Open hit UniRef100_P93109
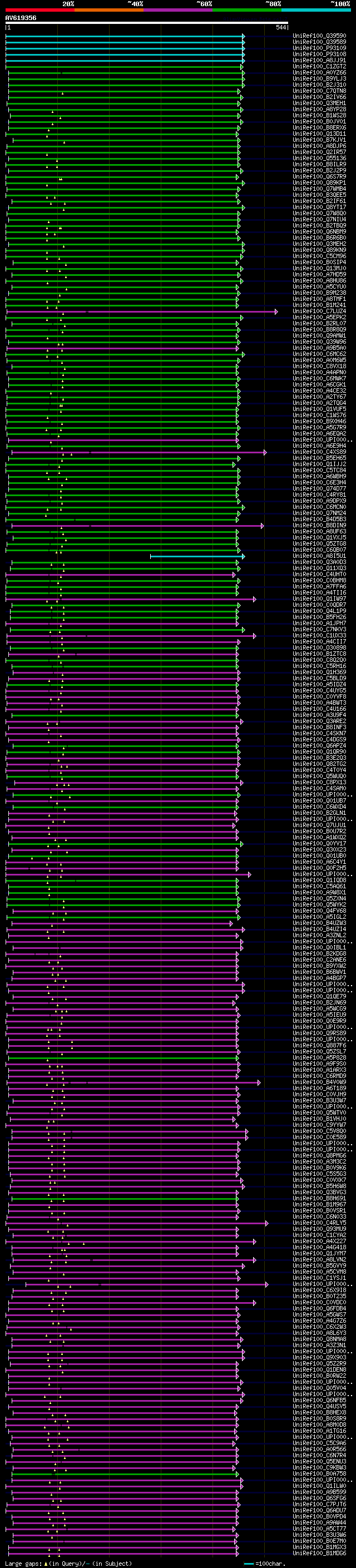This screenshot has width=356, height=1568. [319, 48]
